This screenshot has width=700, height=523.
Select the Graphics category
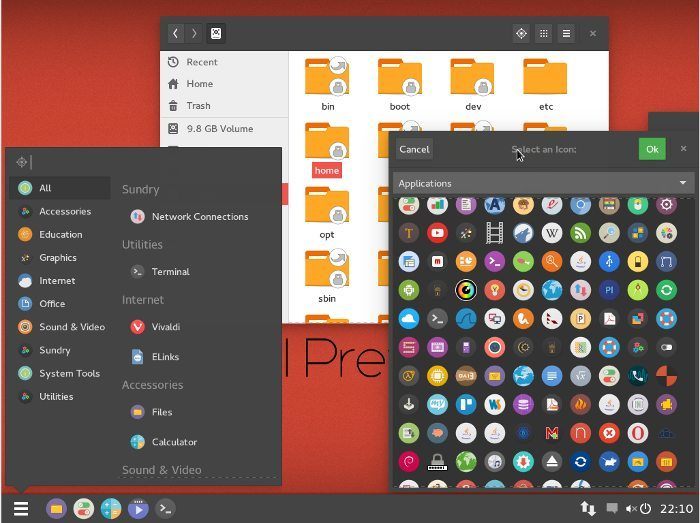(x=59, y=257)
